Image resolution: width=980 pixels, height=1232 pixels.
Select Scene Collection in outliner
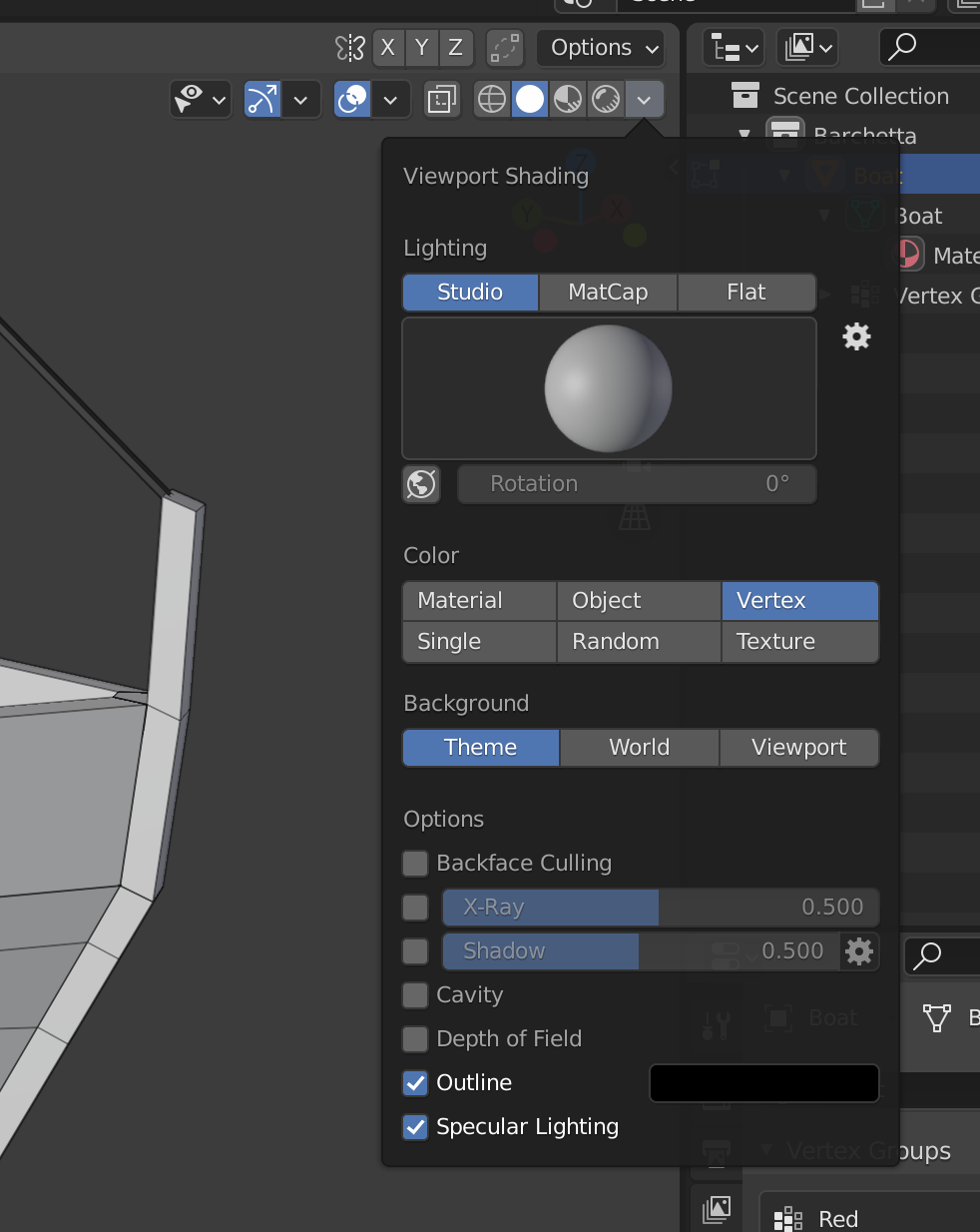[861, 96]
